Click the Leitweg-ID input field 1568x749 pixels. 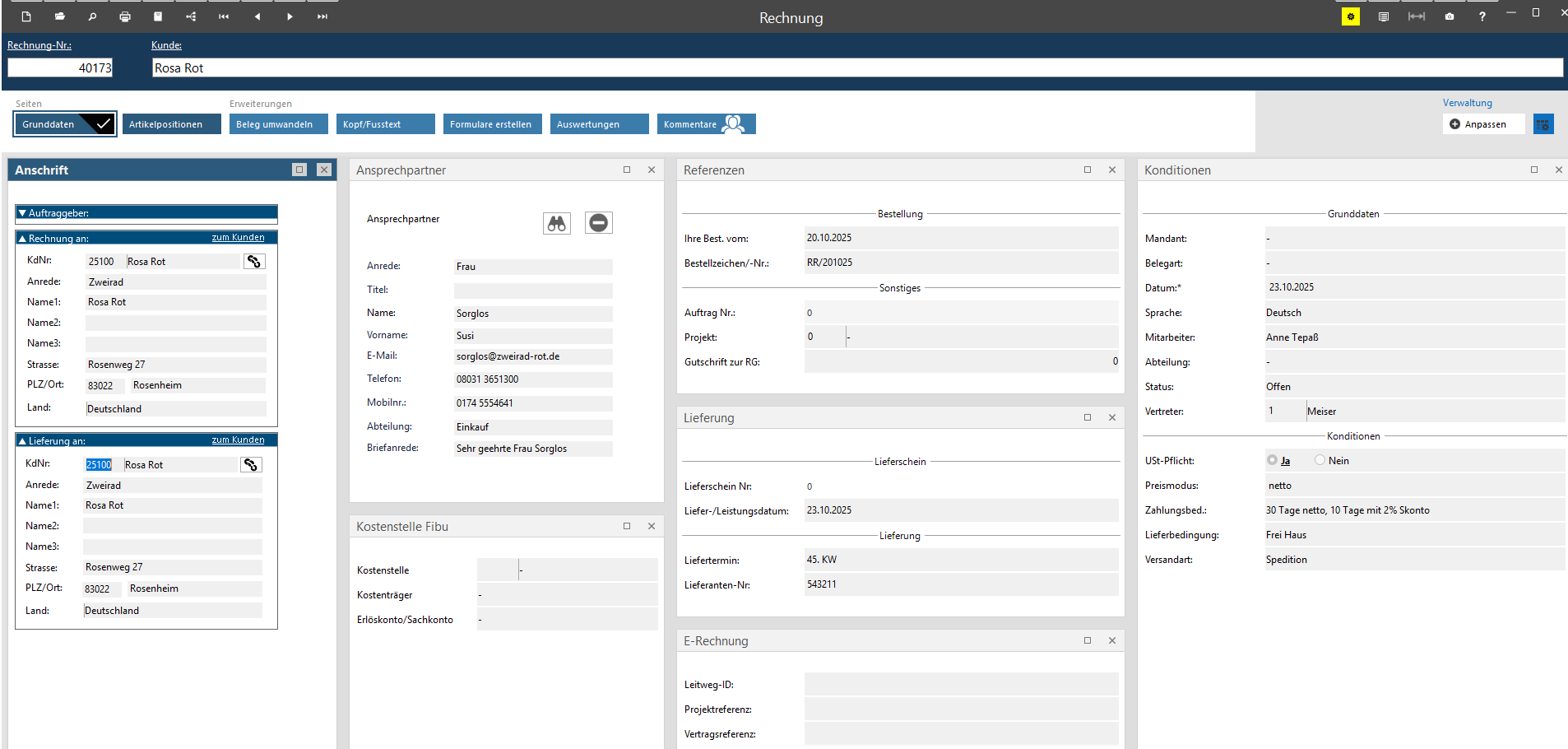[961, 684]
